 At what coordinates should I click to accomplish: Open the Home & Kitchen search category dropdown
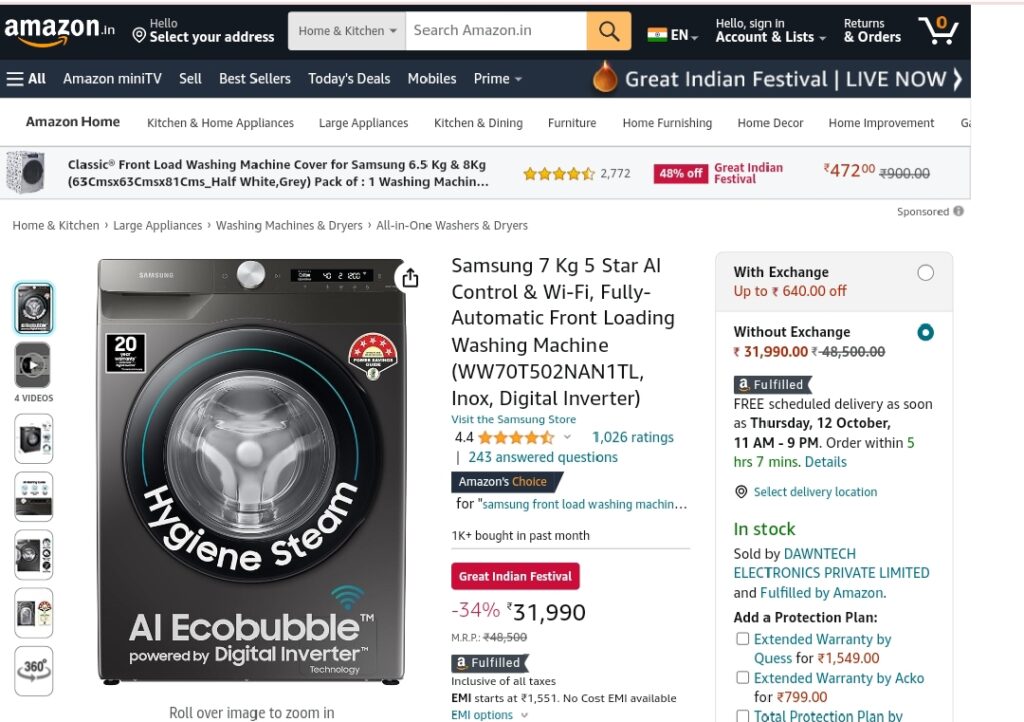(347, 31)
